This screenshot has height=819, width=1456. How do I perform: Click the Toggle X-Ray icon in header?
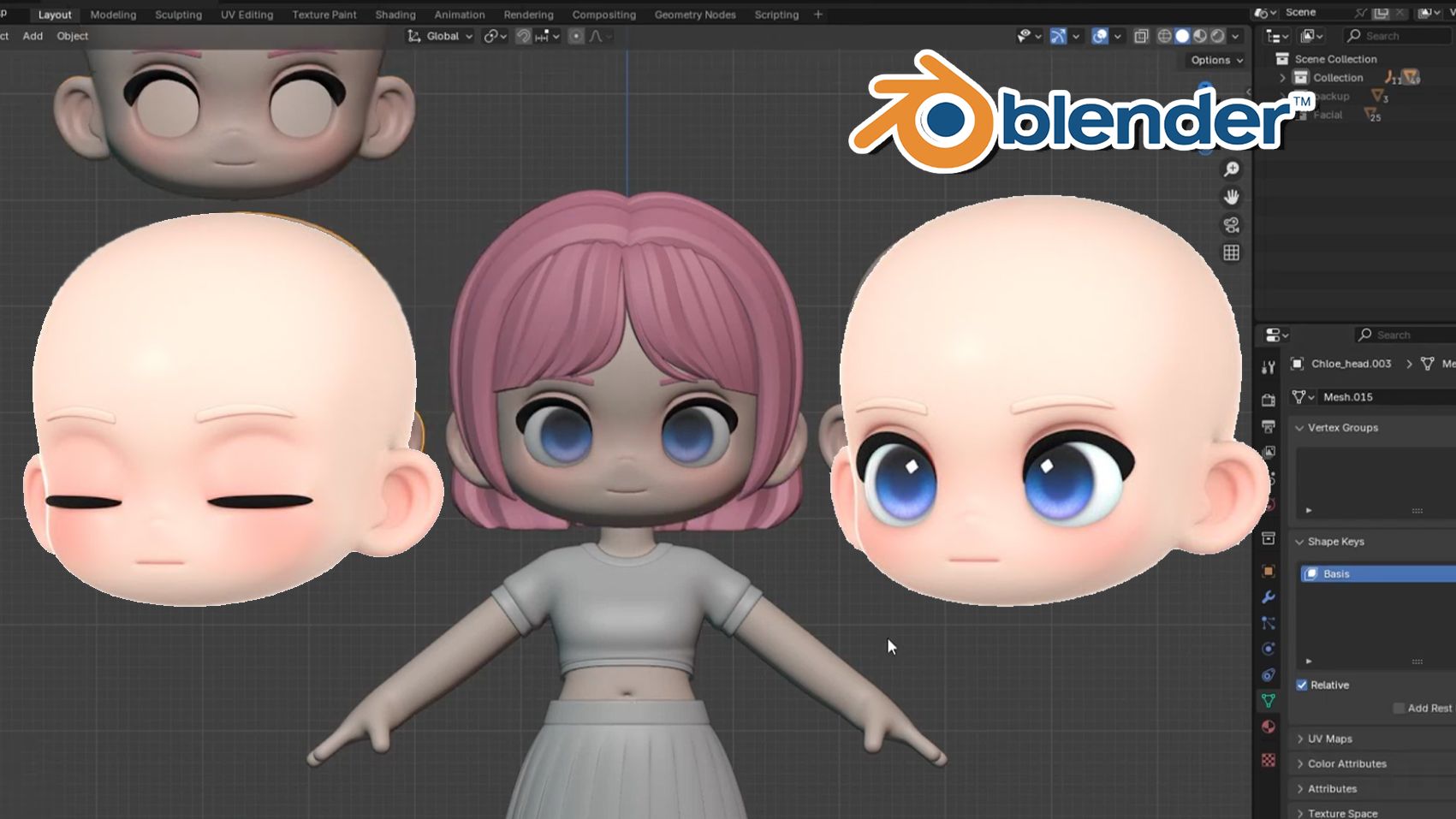(1141, 36)
